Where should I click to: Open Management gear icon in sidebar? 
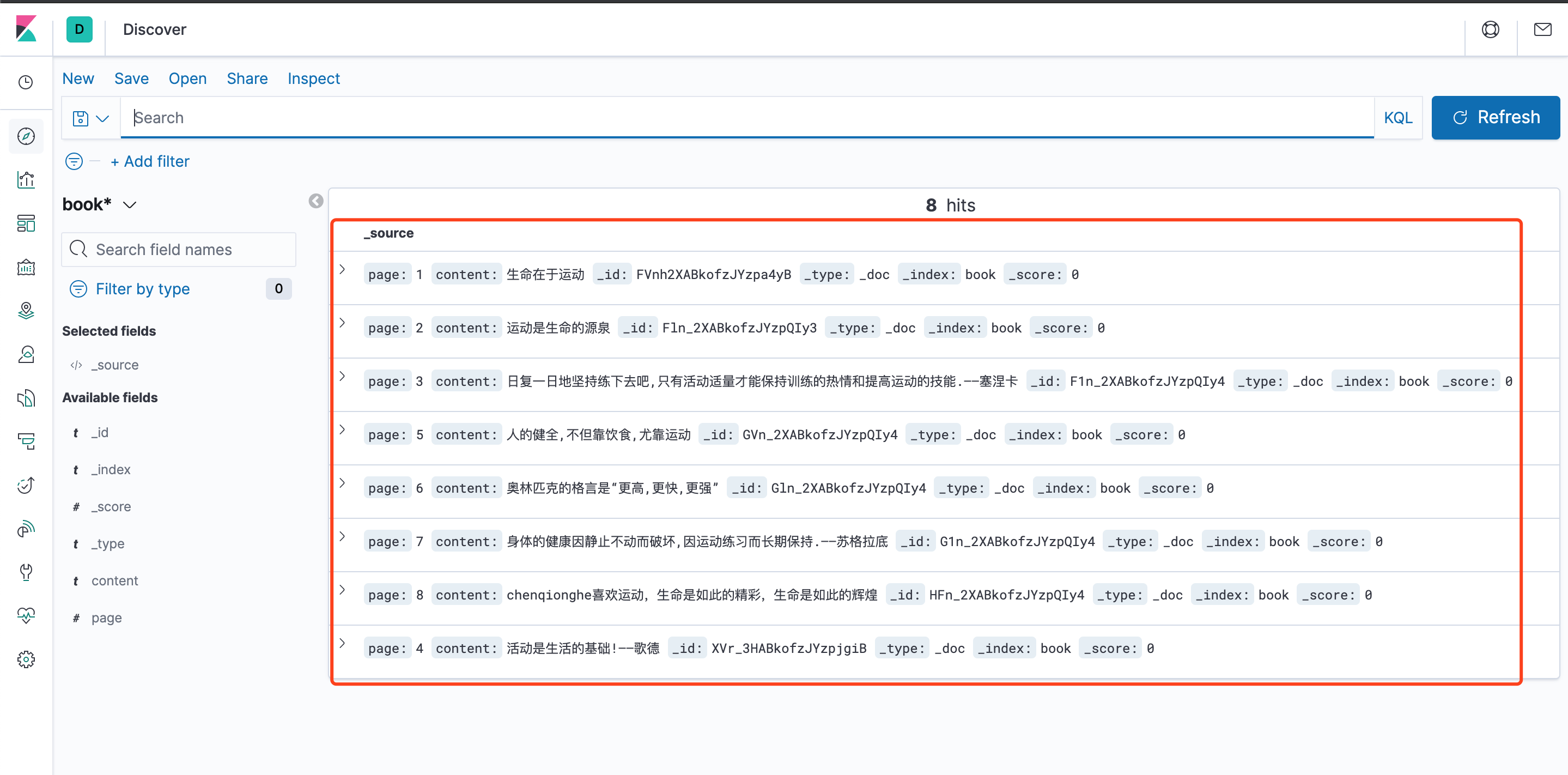pos(26,659)
